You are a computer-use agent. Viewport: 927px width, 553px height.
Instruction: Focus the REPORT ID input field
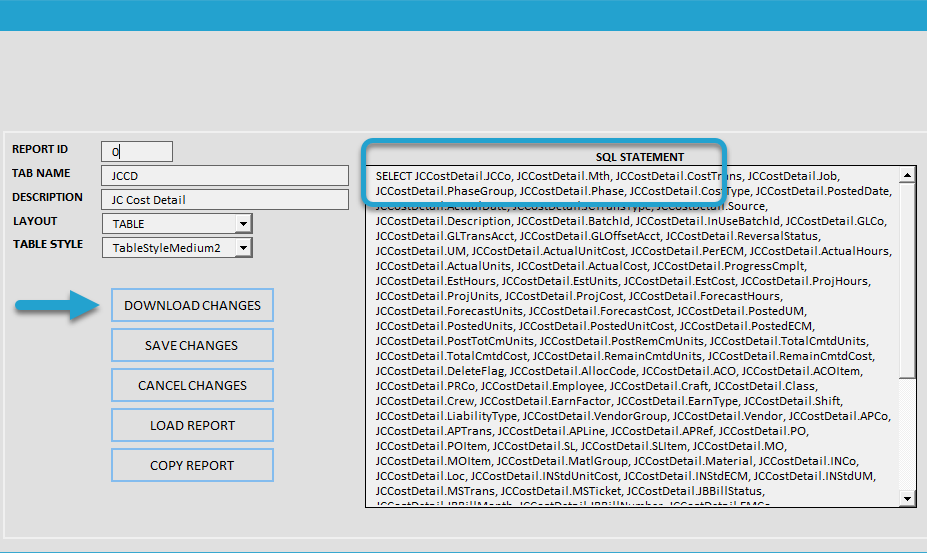click(137, 151)
